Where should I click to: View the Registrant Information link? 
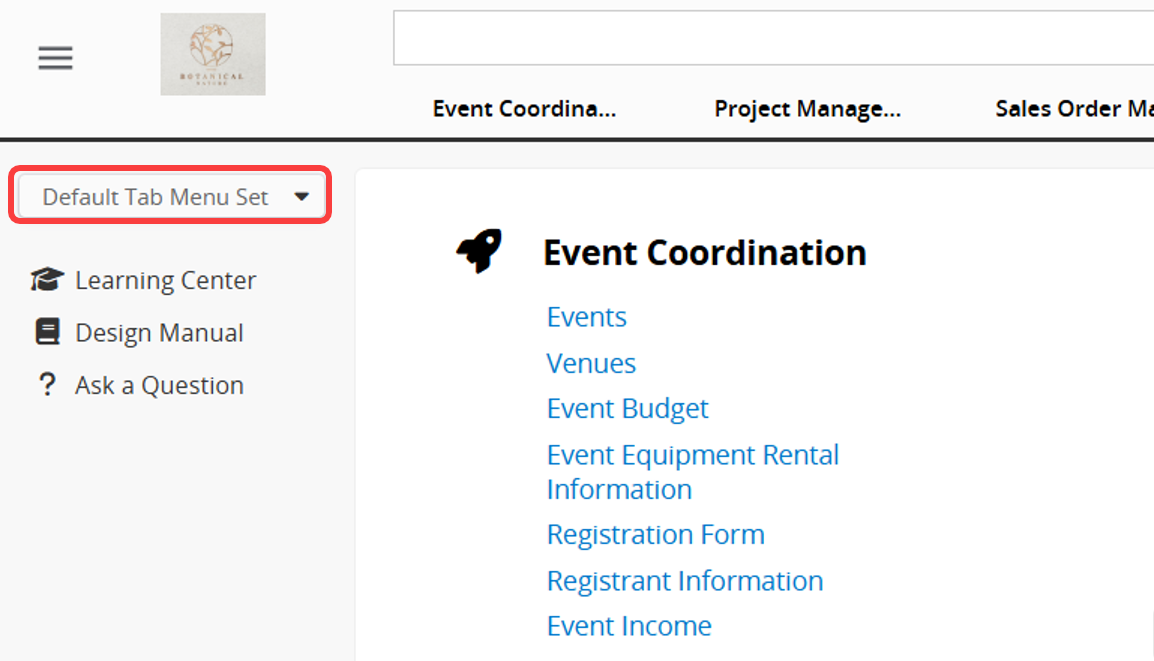pos(684,580)
